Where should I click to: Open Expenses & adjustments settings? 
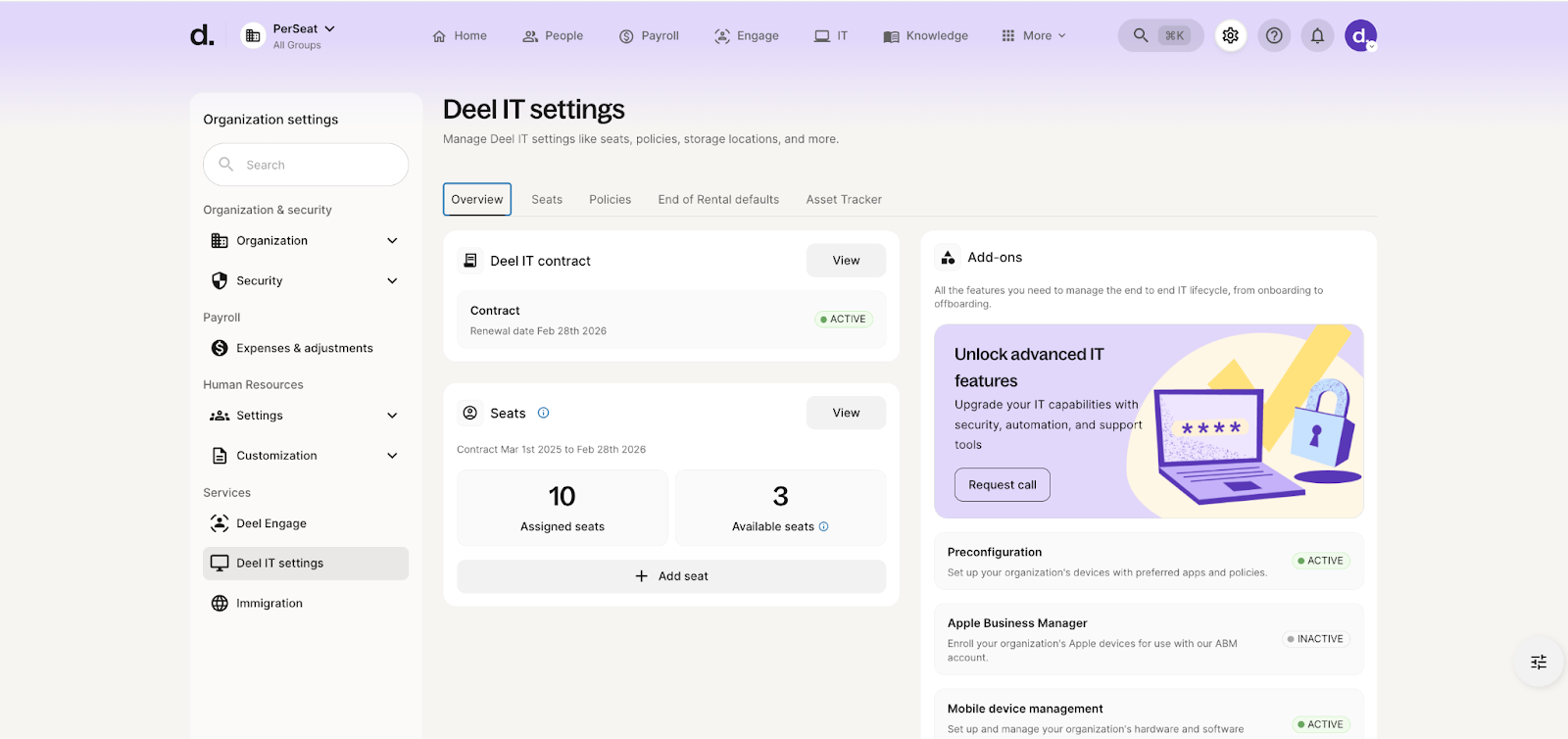pyautogui.click(x=306, y=348)
